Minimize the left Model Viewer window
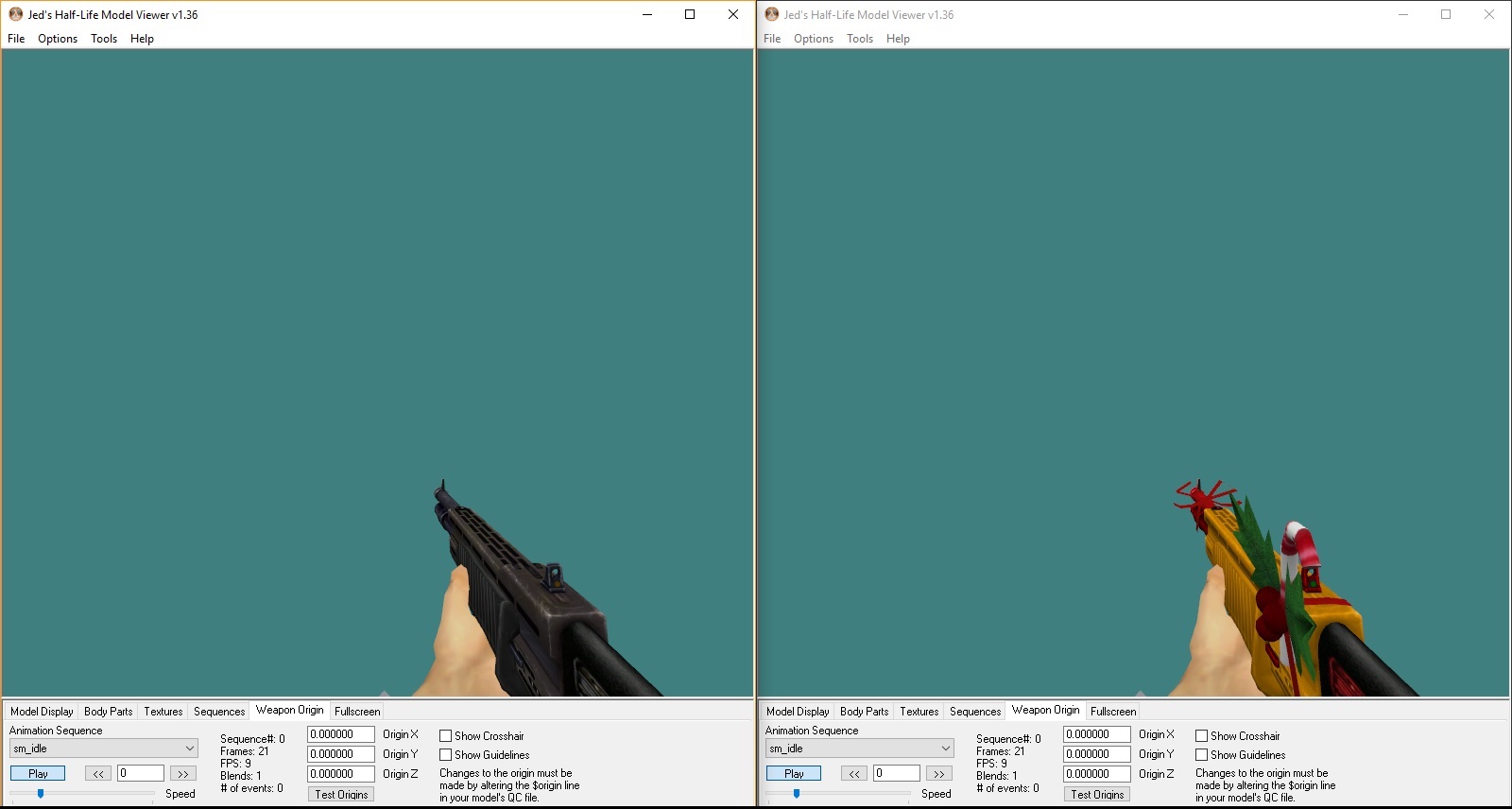 pos(647,14)
